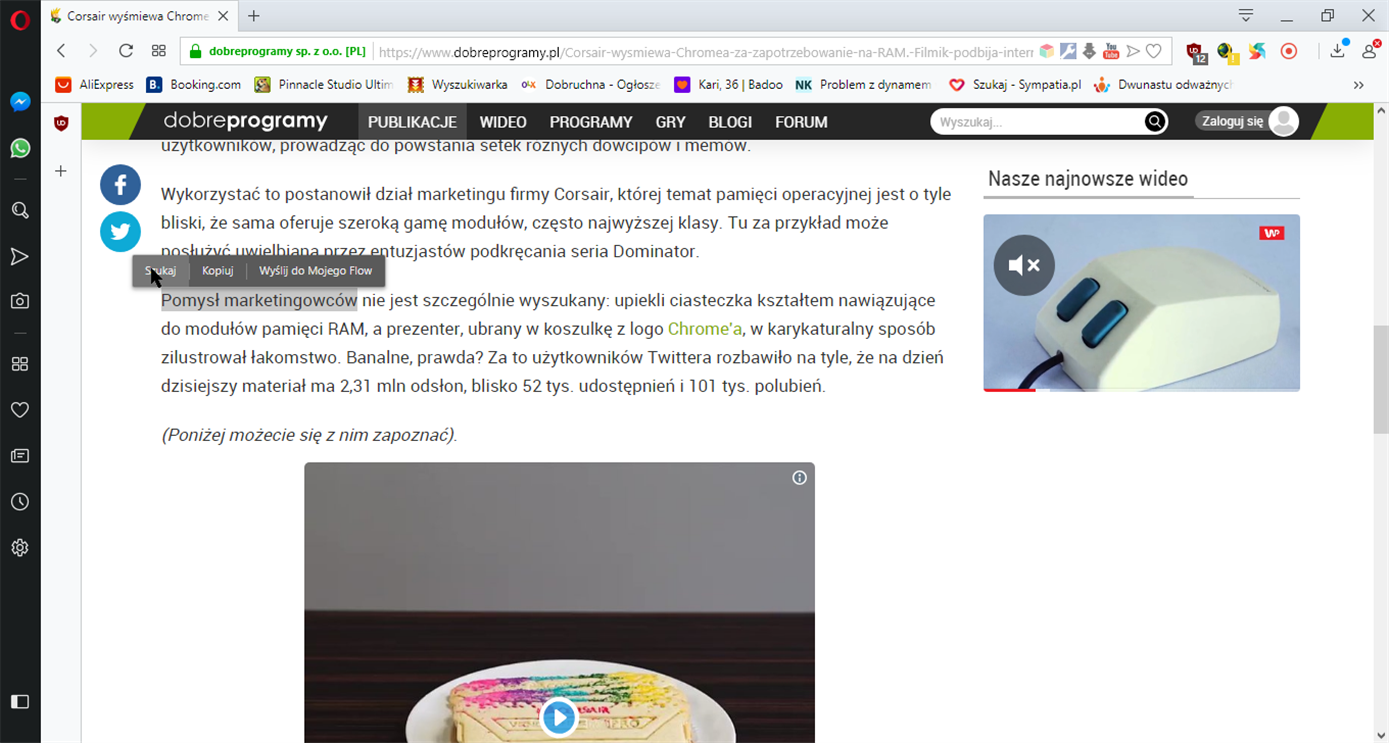Open the Opera main menu logo
Screen dimensions: 1389x743
(x=20, y=20)
